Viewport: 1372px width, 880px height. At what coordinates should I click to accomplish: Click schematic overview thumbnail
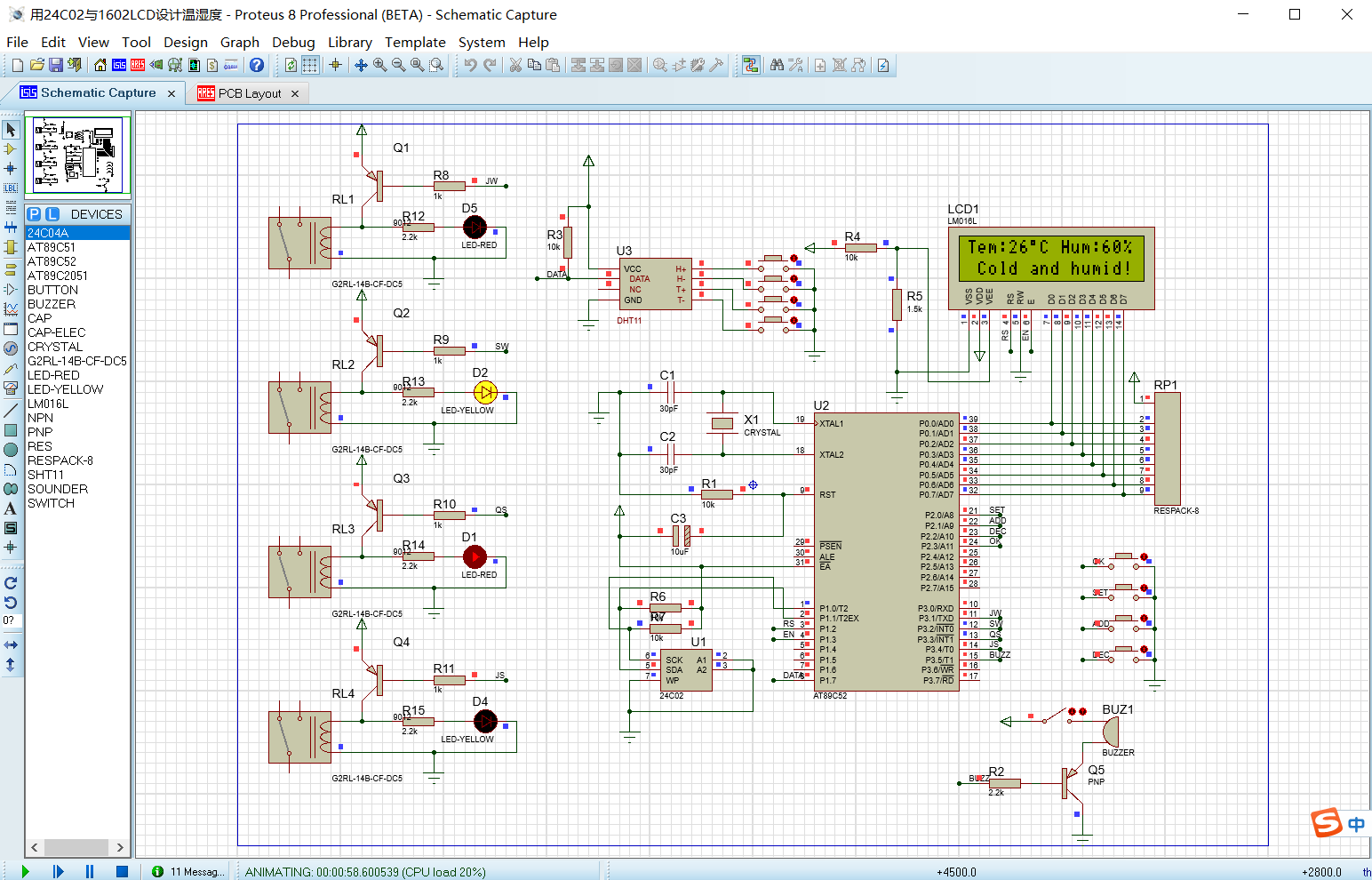click(x=78, y=155)
